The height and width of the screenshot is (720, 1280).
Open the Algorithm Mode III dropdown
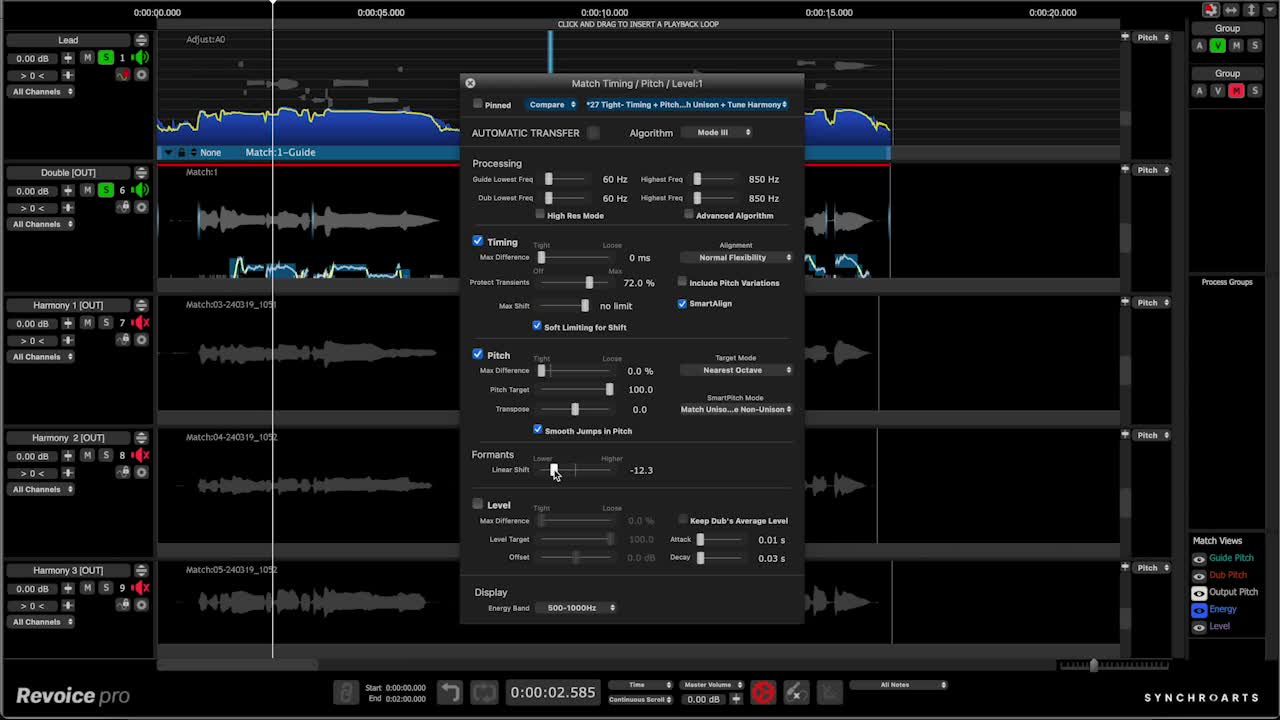[x=717, y=132]
